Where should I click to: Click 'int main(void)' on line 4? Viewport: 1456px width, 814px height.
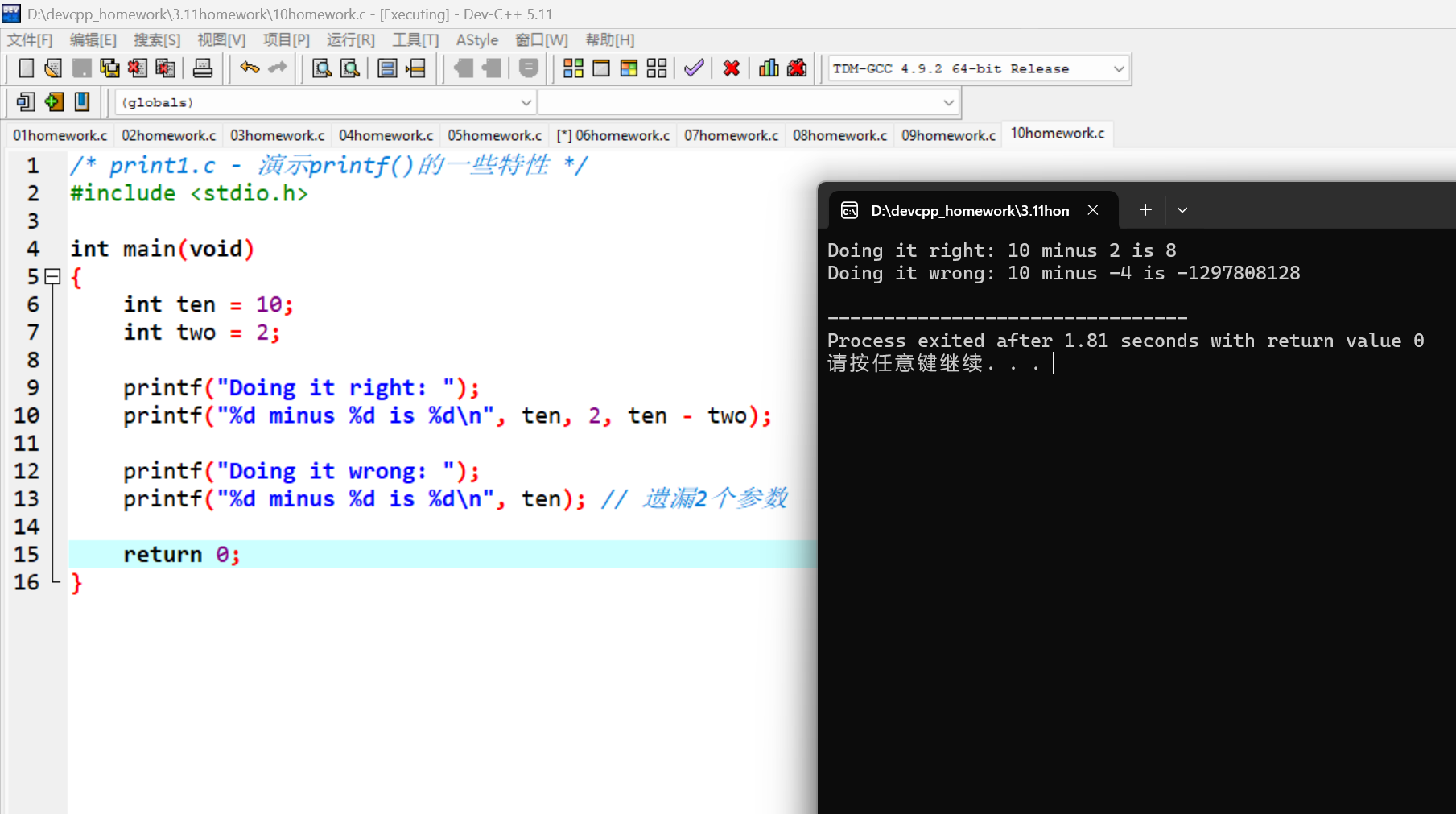[163, 249]
